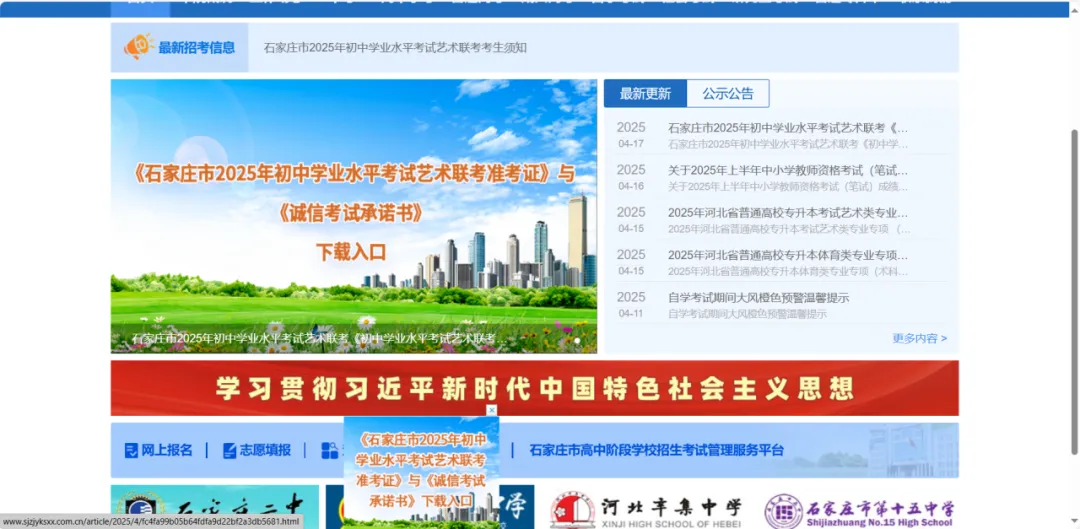Open 04-16 news 关于2025年上半年中小学教师资格考试
The image size is (1080, 529).
tap(788, 170)
